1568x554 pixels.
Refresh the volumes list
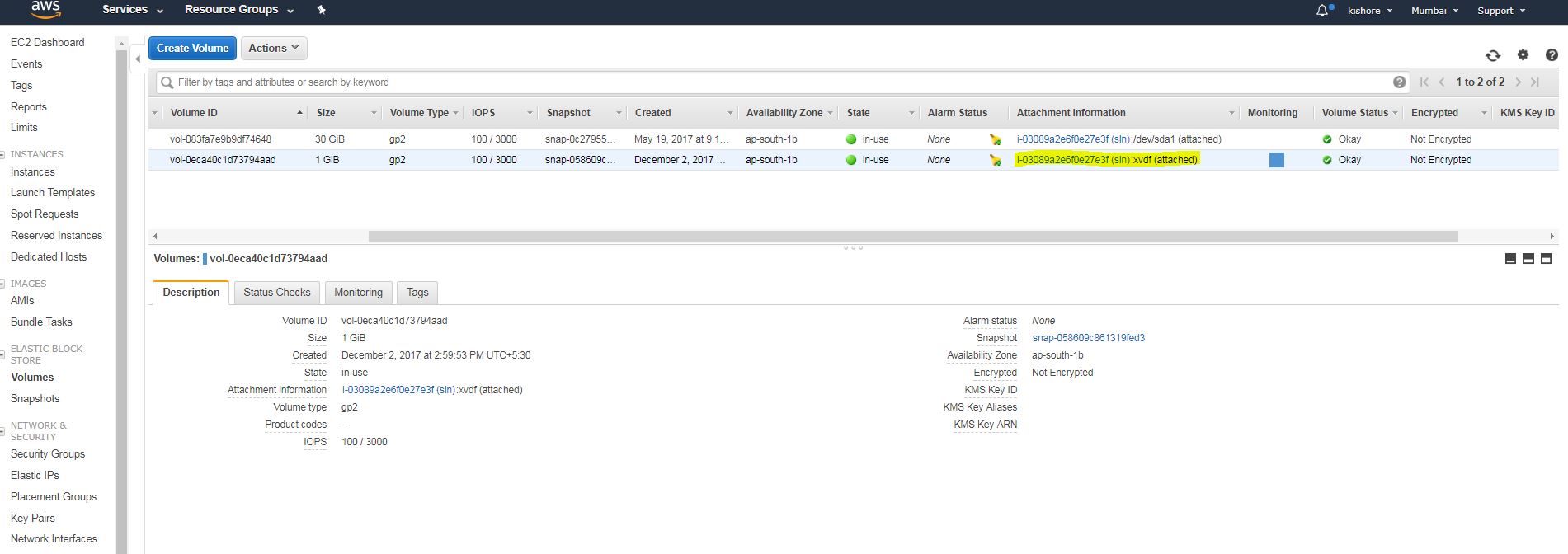(x=1492, y=55)
